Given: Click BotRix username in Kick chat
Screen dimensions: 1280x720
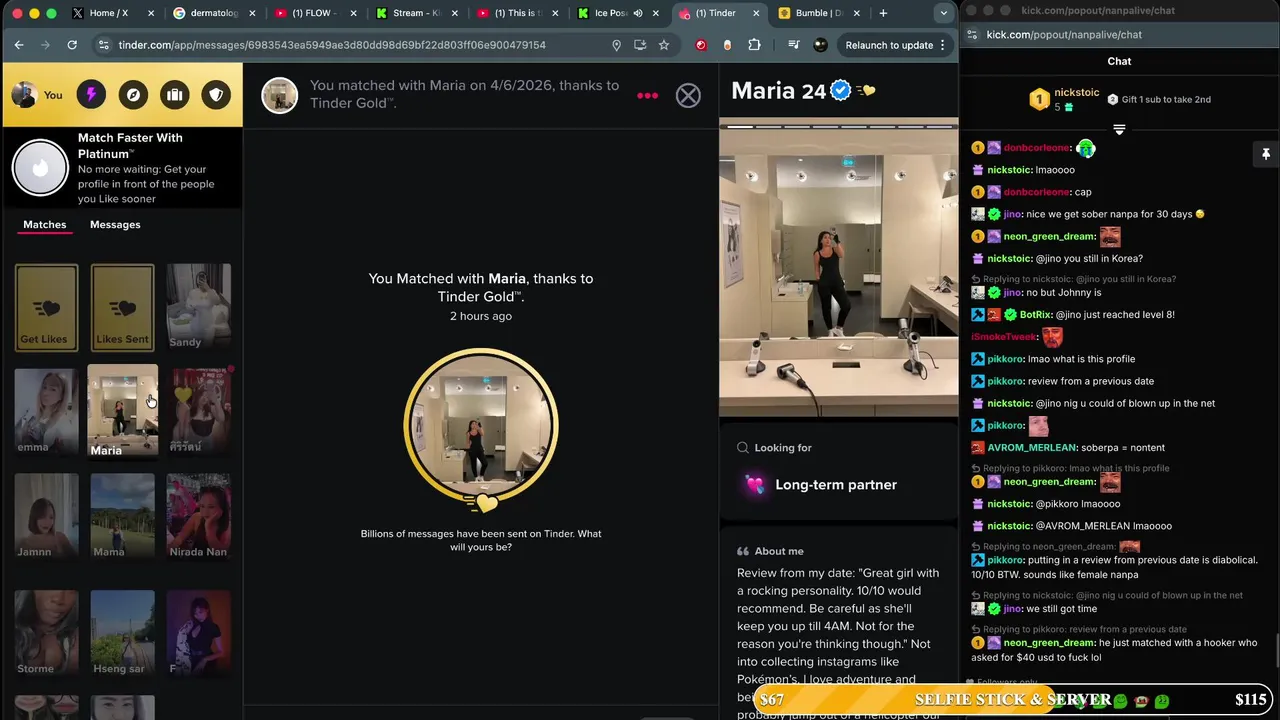Looking at the screenshot, I should click(1035, 315).
